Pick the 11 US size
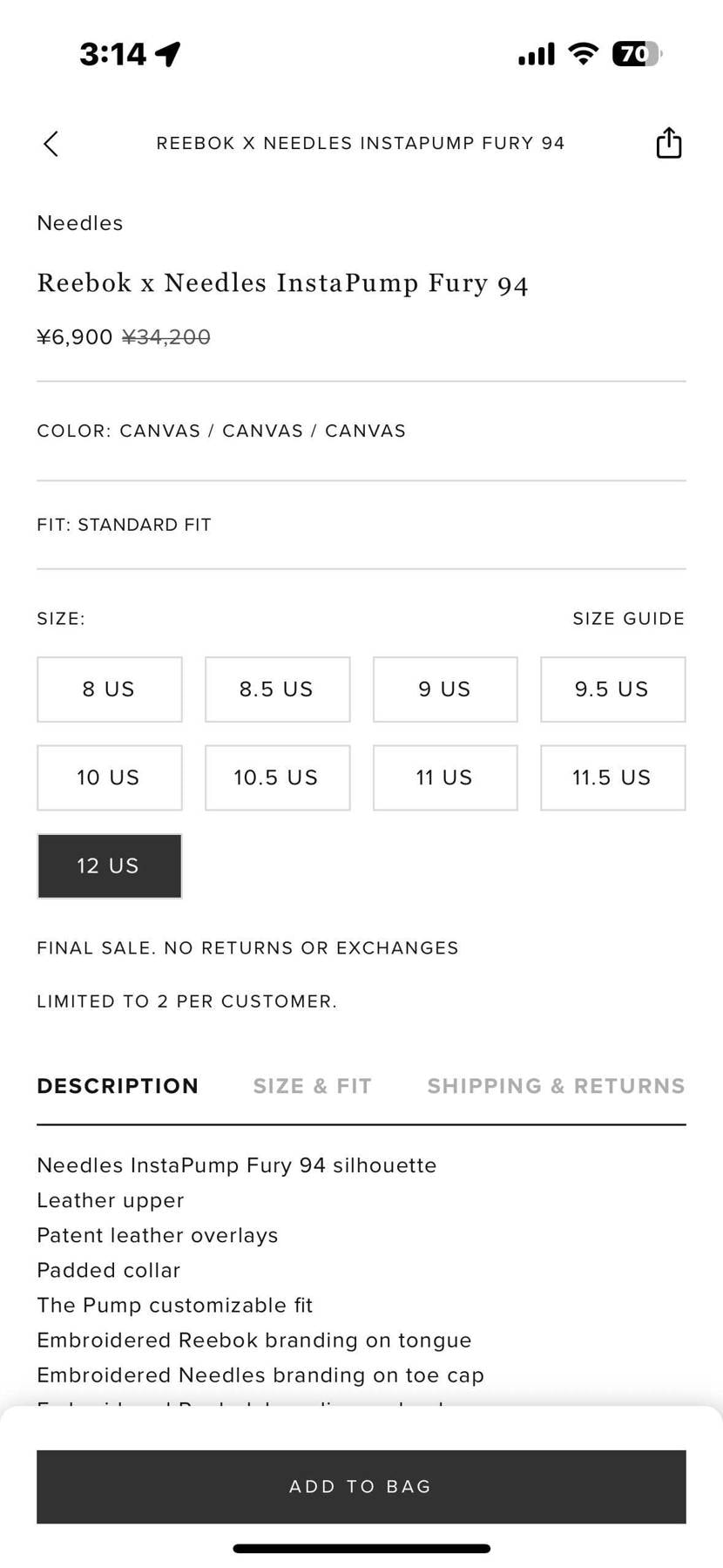This screenshot has width=723, height=1568. [x=445, y=777]
